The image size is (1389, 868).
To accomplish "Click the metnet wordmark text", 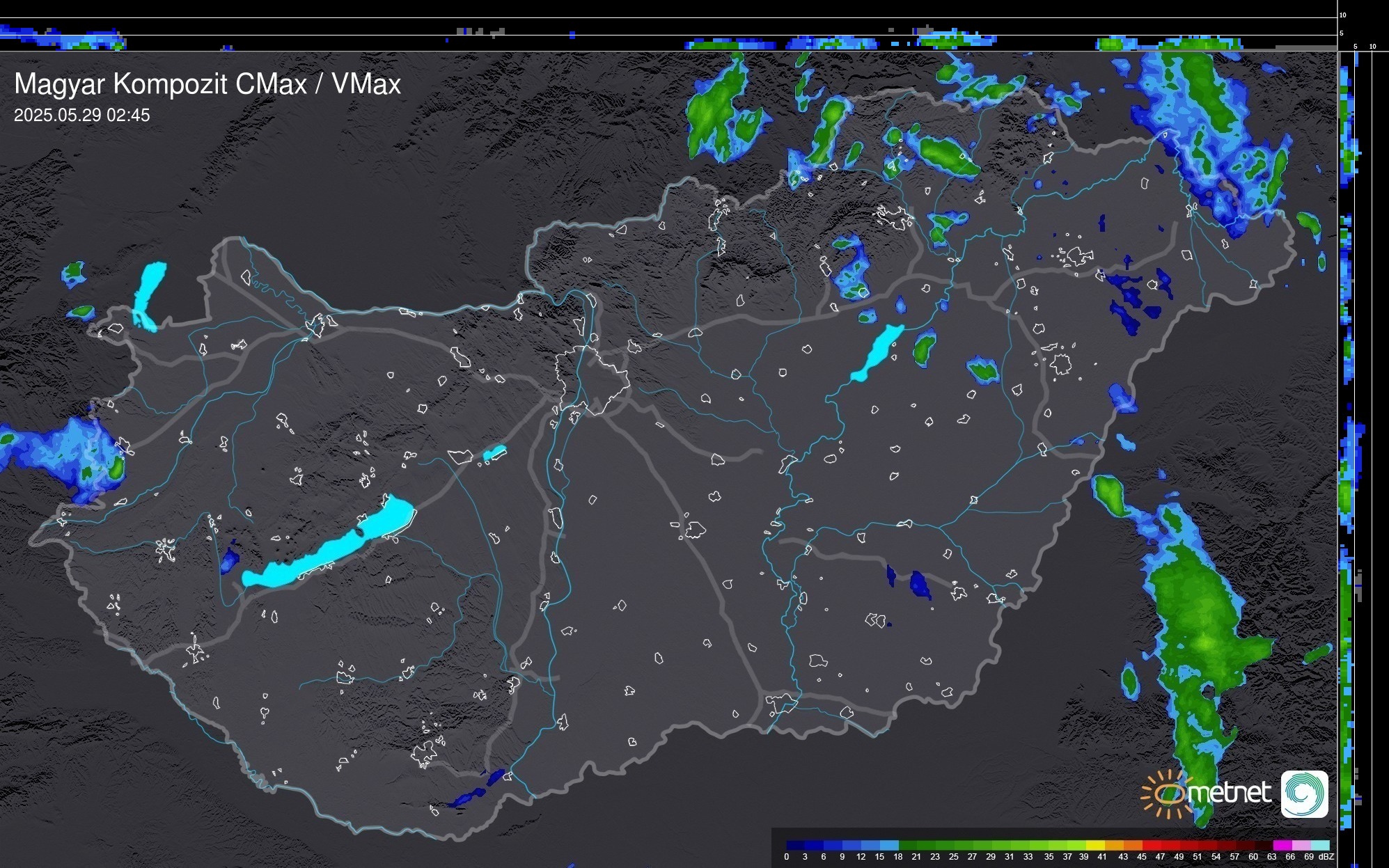I will click(1229, 793).
